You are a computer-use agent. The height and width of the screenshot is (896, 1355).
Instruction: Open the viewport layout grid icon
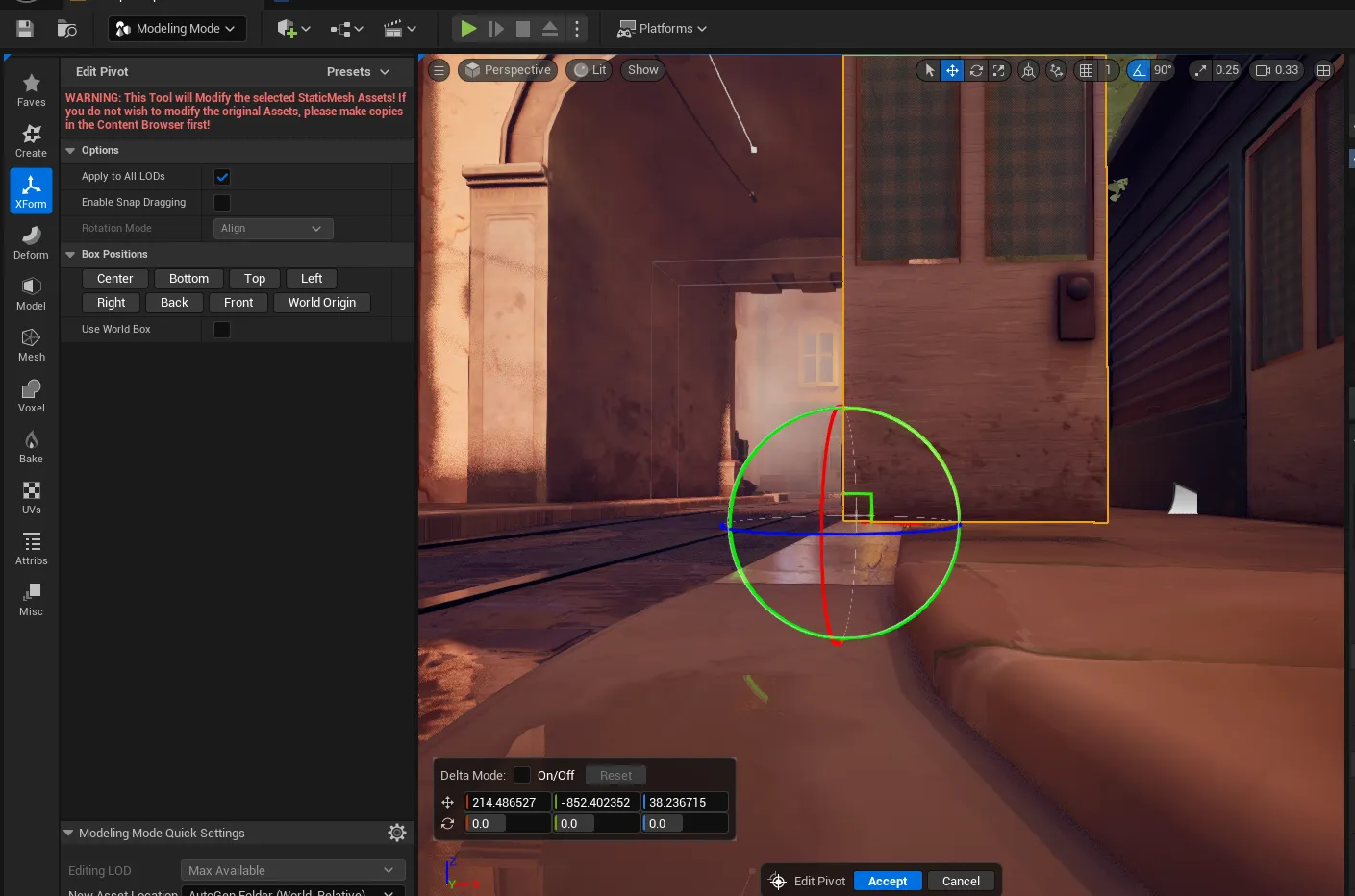pos(1323,70)
